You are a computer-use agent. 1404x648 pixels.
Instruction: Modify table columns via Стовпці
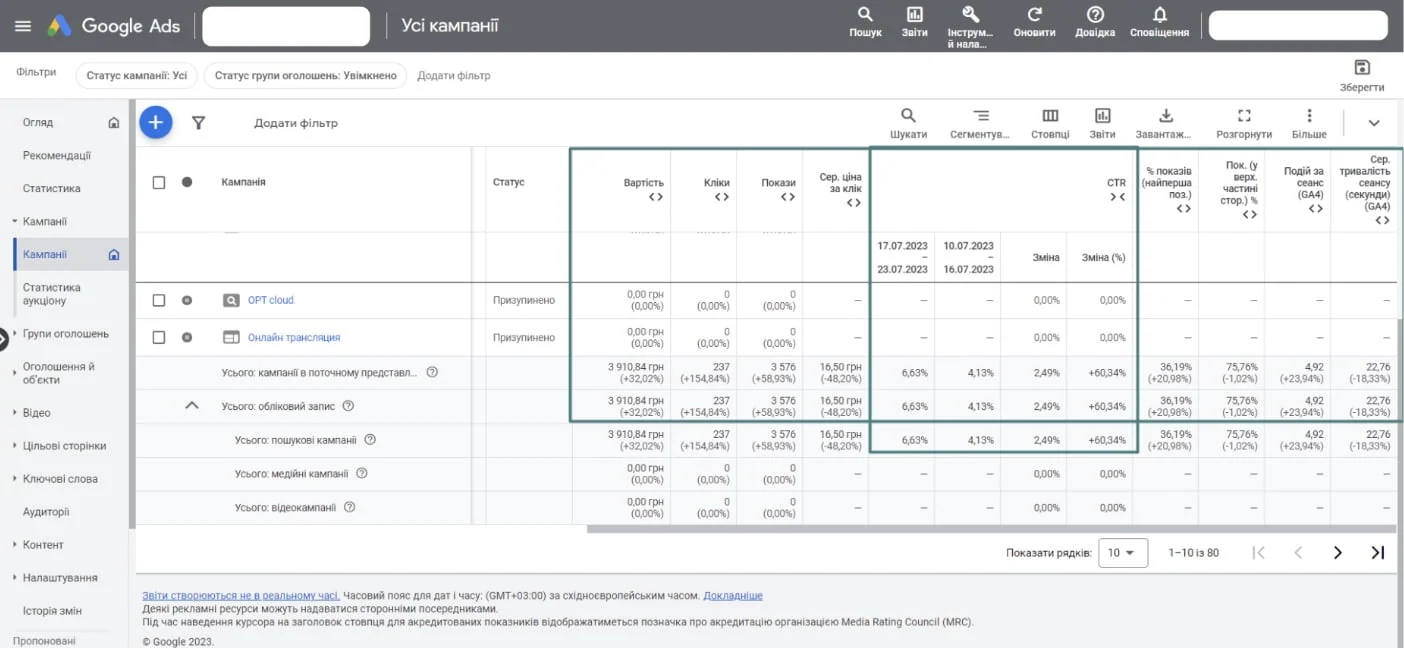[1050, 123]
